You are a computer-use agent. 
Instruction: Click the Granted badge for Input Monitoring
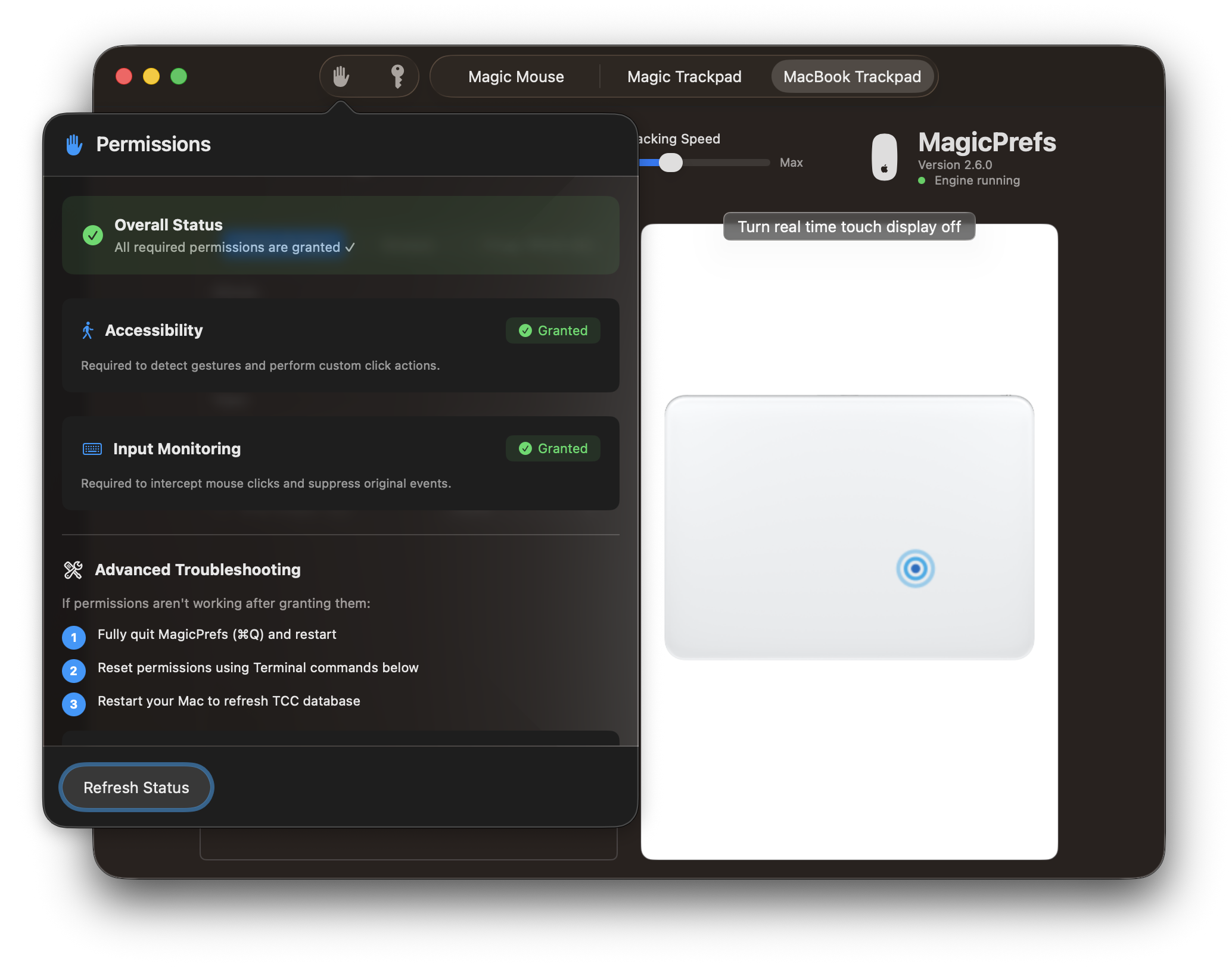553,448
